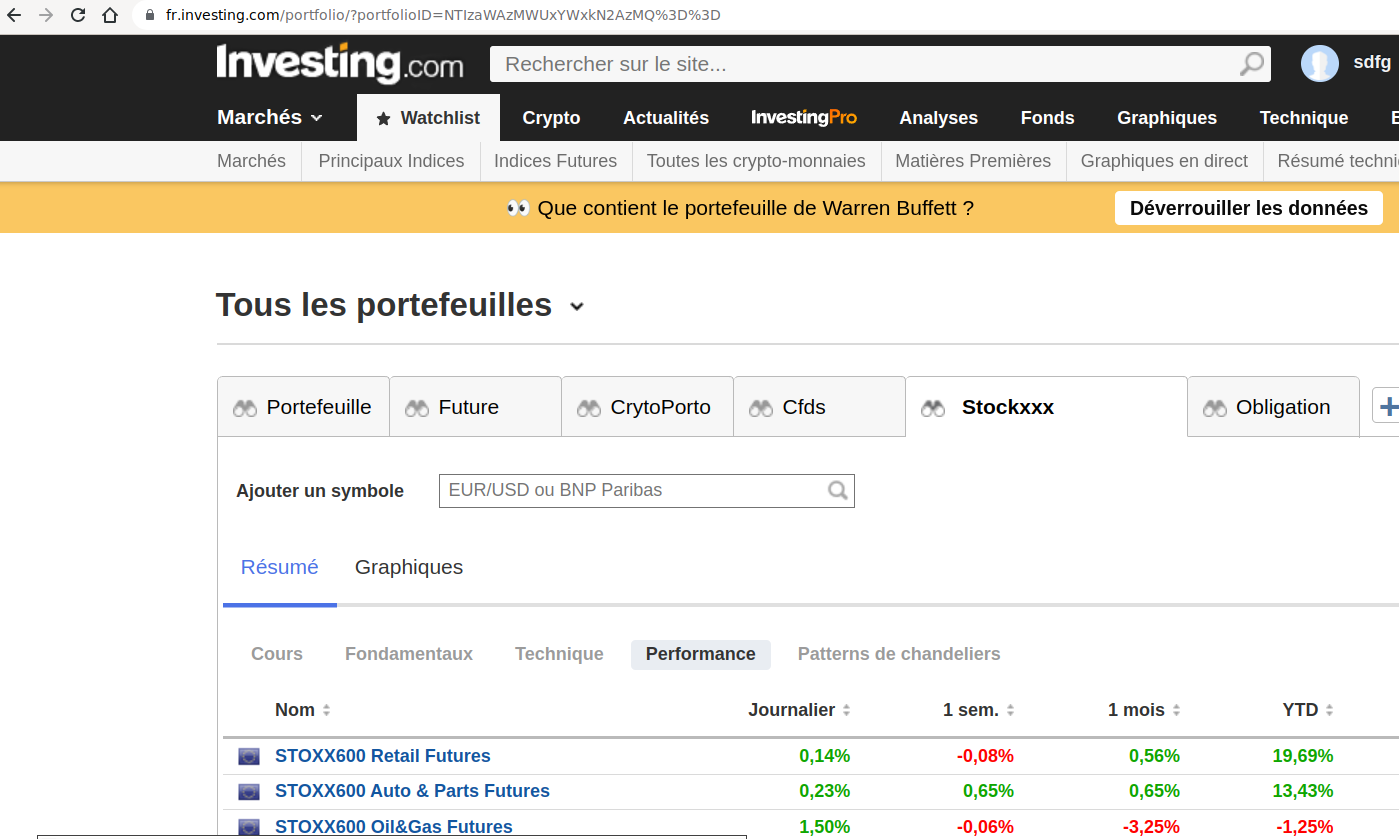1399x839 pixels.
Task: Click the 0,14% Journalier value for Retail Futures
Action: coord(825,756)
